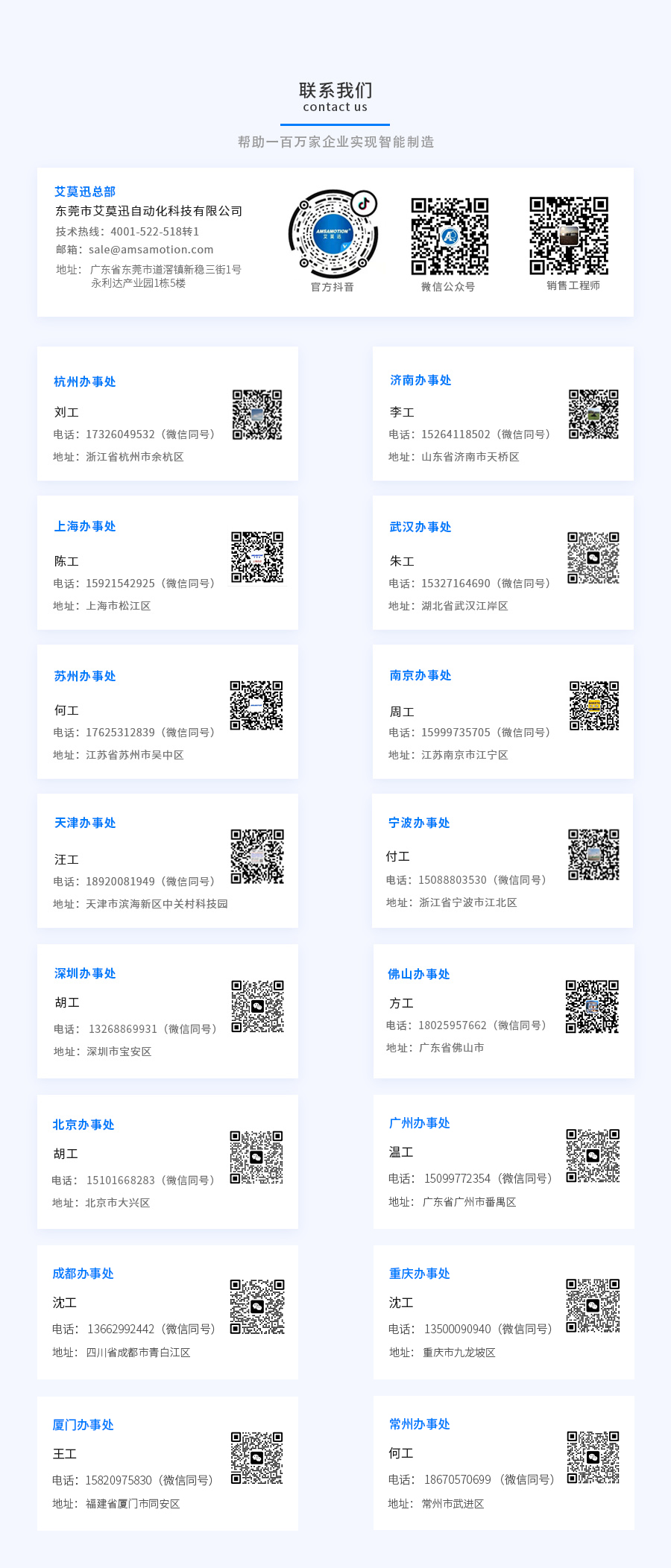
Task: Click Shanghai phone number 15921542925
Action: pos(121,584)
